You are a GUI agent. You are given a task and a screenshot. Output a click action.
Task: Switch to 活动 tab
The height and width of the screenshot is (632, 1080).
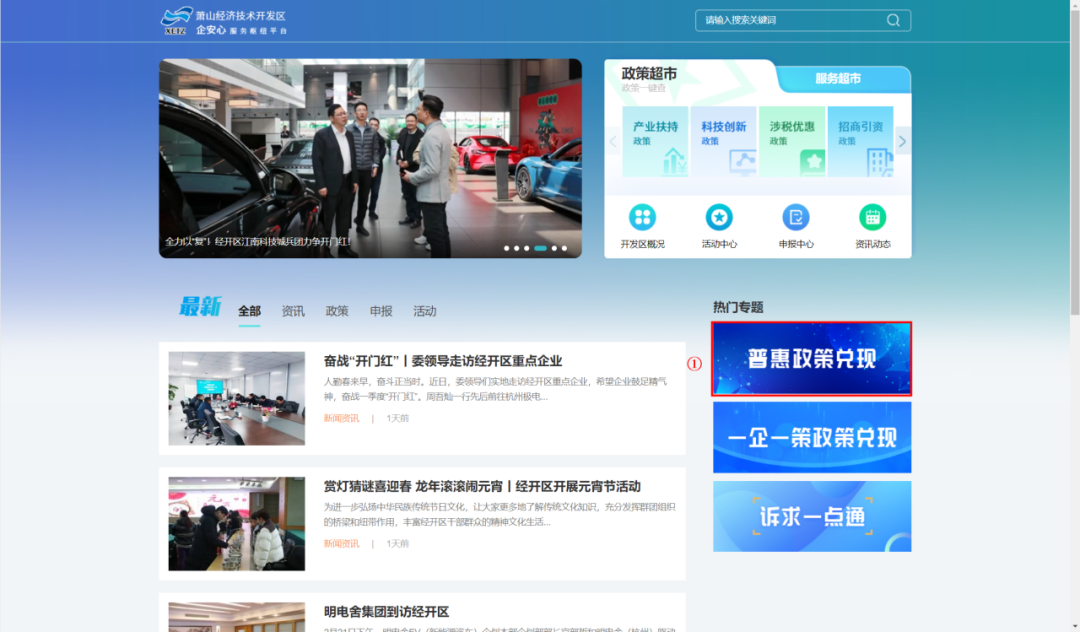click(x=425, y=311)
